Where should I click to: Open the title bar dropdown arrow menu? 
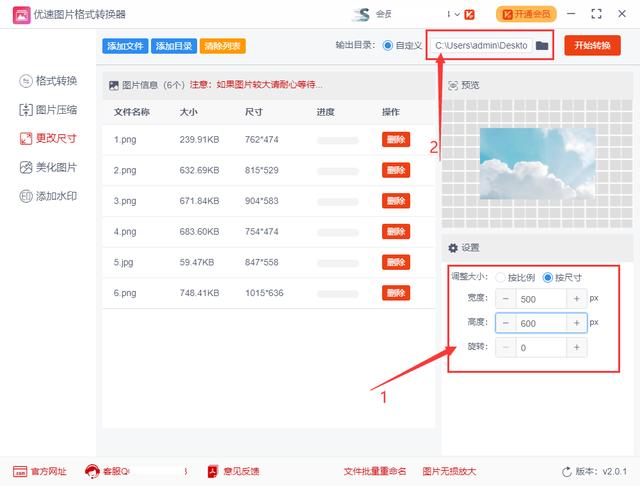[457, 15]
